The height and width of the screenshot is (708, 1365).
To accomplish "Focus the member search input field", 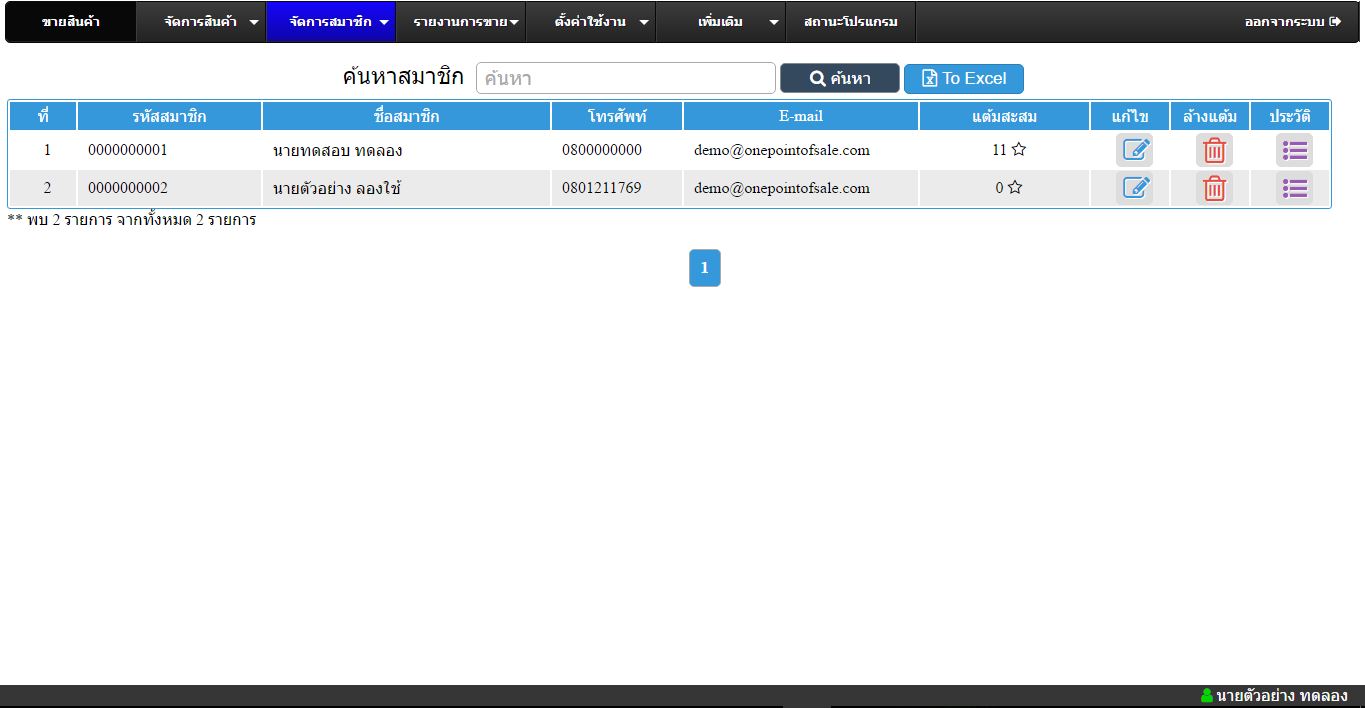I will [x=625, y=79].
